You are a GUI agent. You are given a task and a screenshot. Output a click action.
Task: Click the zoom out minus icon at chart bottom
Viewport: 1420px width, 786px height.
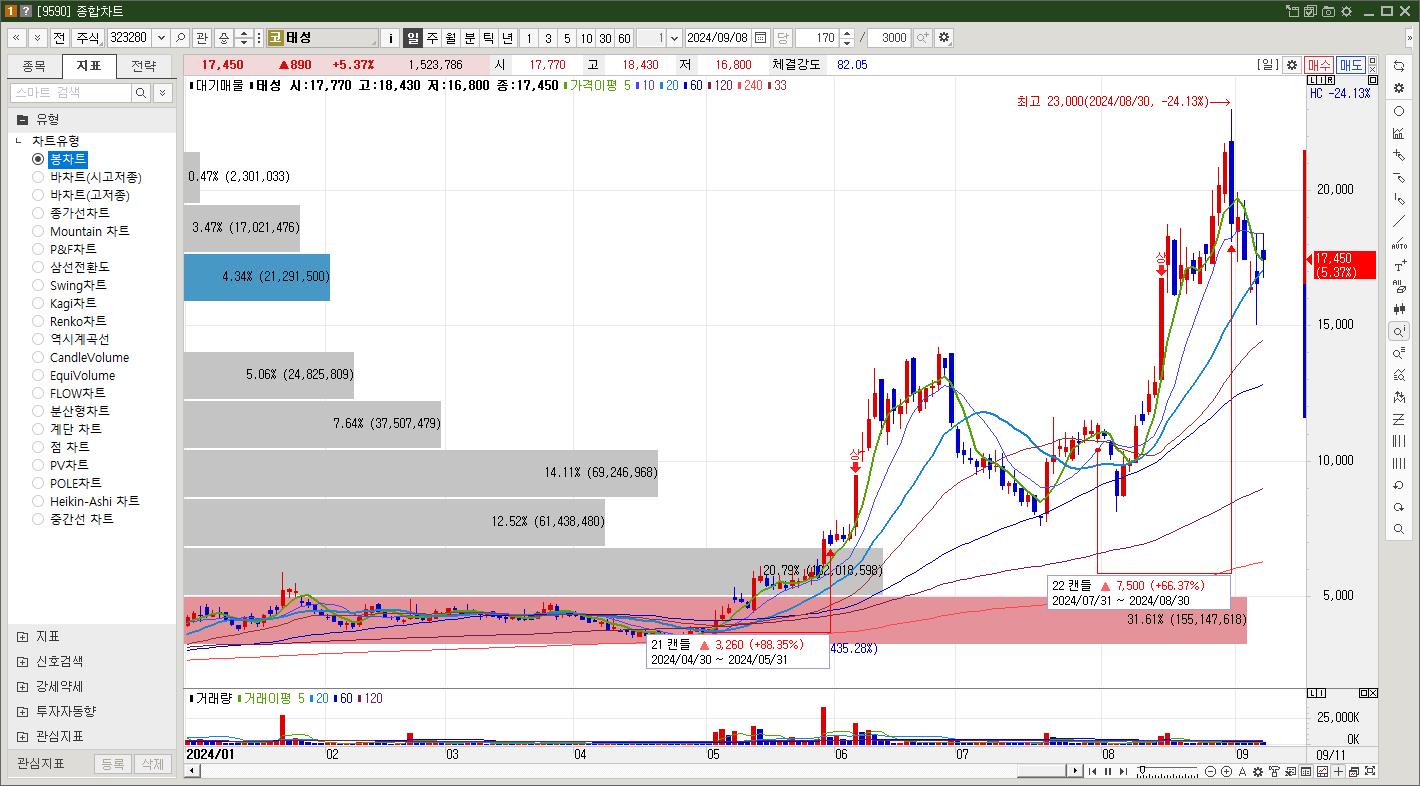coord(1211,772)
